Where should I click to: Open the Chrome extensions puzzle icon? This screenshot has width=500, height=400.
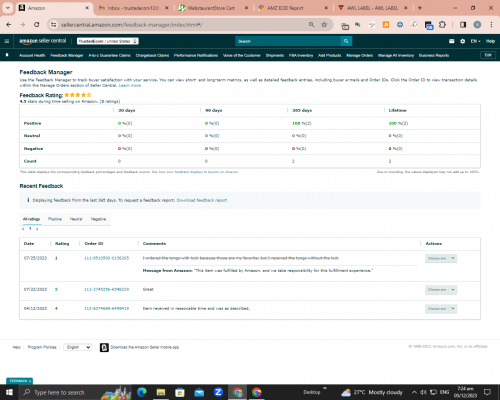coord(442,25)
